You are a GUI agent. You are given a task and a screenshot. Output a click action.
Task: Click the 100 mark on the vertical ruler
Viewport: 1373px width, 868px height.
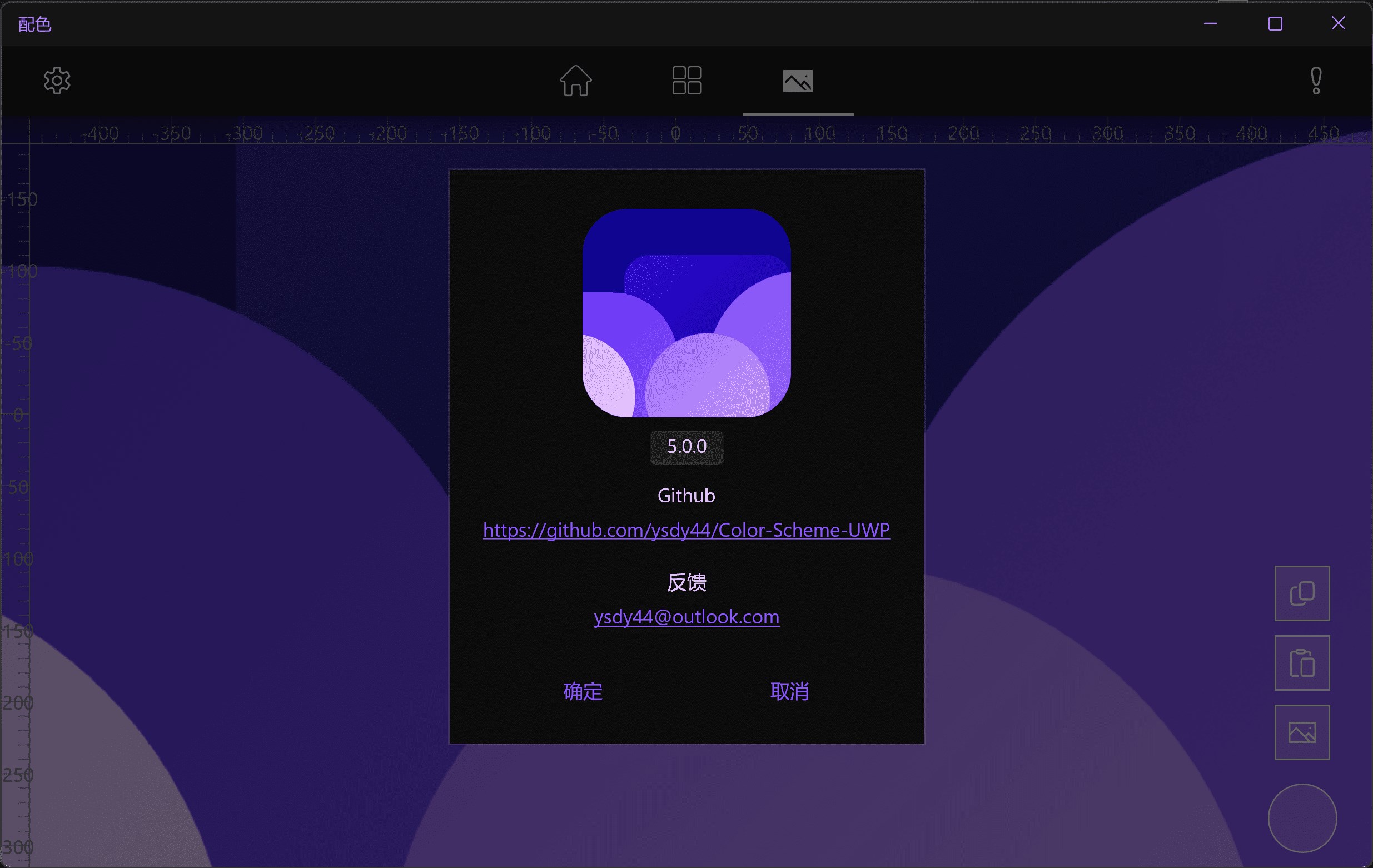tap(18, 560)
